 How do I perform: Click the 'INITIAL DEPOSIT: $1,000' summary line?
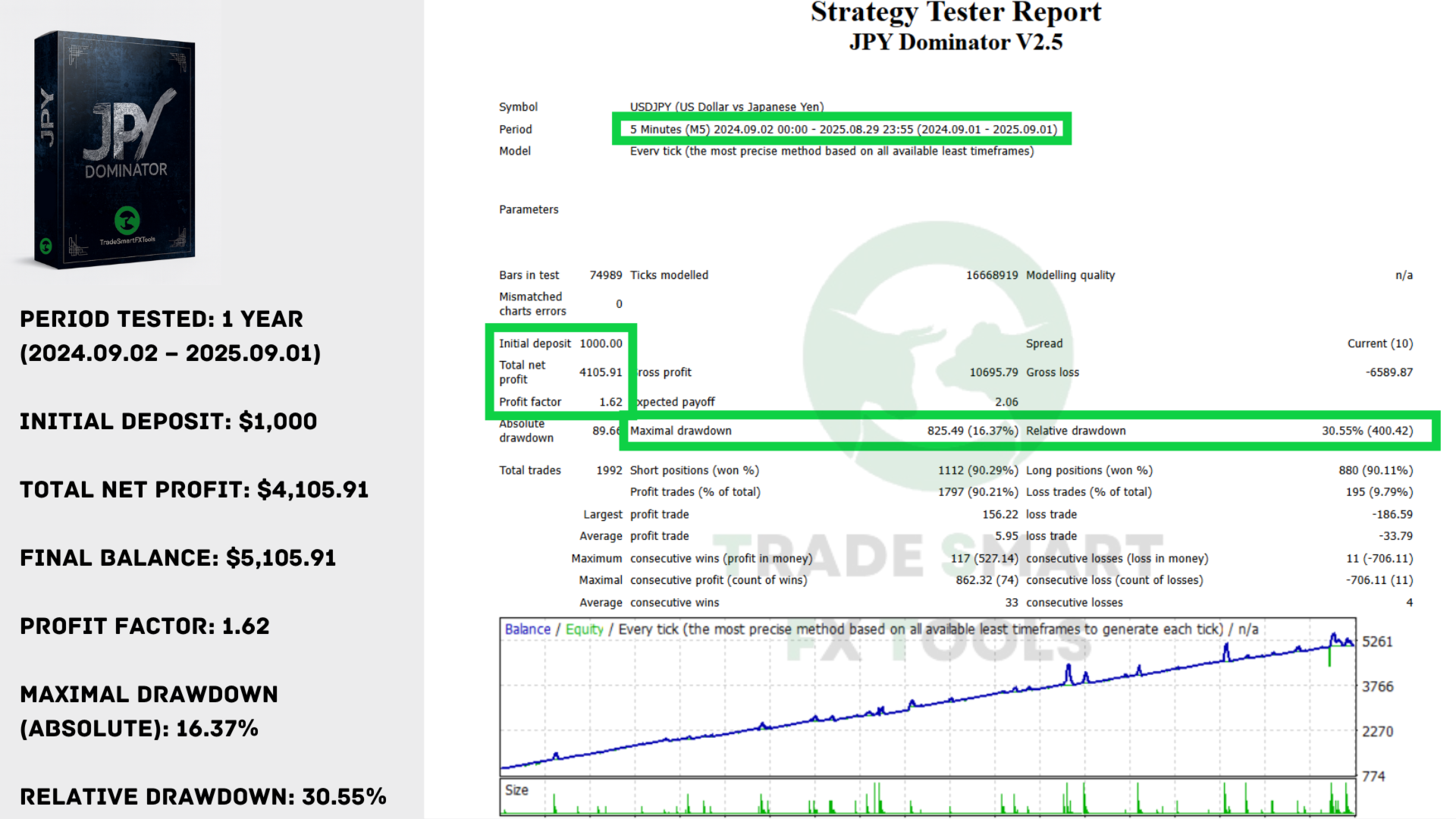click(168, 422)
